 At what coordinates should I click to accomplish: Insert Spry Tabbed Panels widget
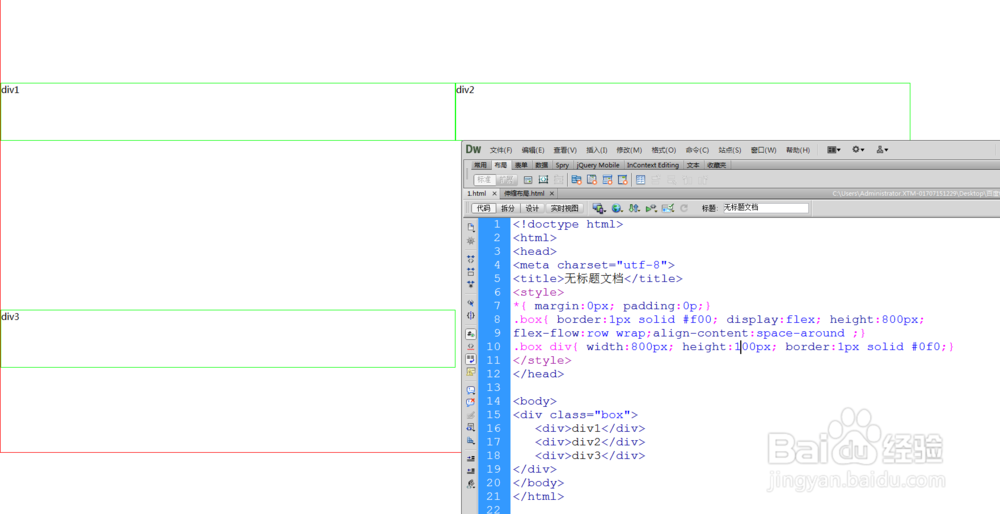click(x=592, y=180)
